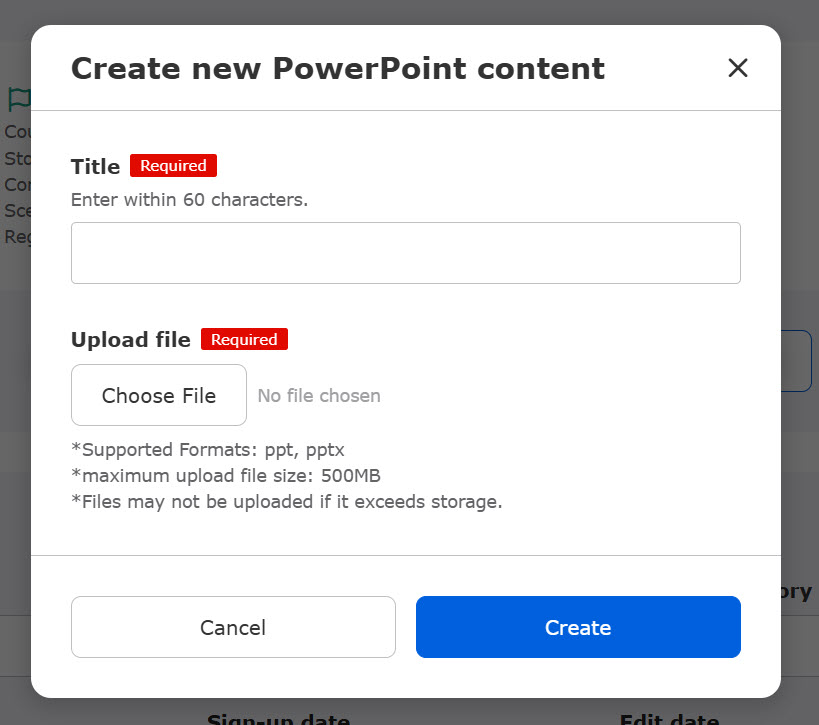Click the 'No file chosen' label
The image size is (819, 725).
click(319, 396)
